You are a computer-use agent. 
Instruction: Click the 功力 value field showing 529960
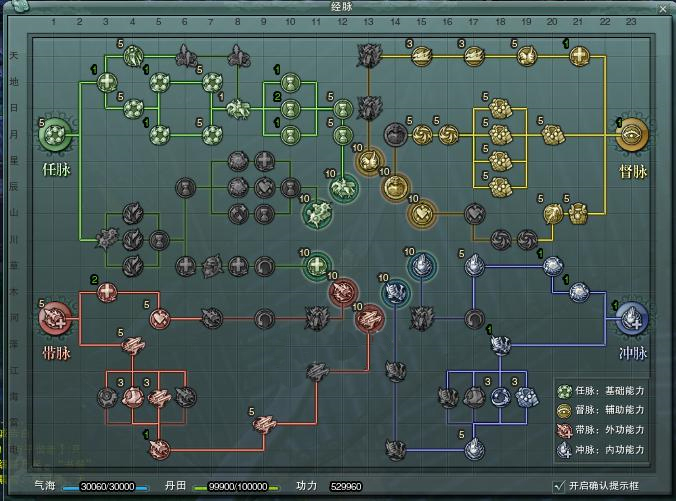[x=344, y=486]
